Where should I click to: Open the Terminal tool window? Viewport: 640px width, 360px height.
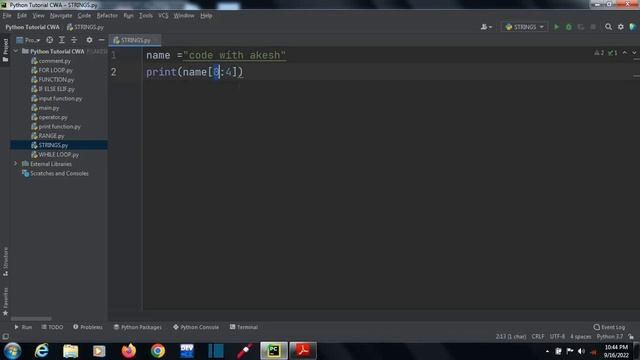(244, 327)
